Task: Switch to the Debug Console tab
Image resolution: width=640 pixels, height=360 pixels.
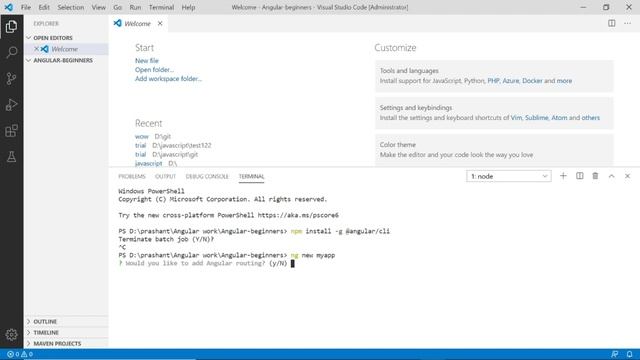Action: [207, 176]
